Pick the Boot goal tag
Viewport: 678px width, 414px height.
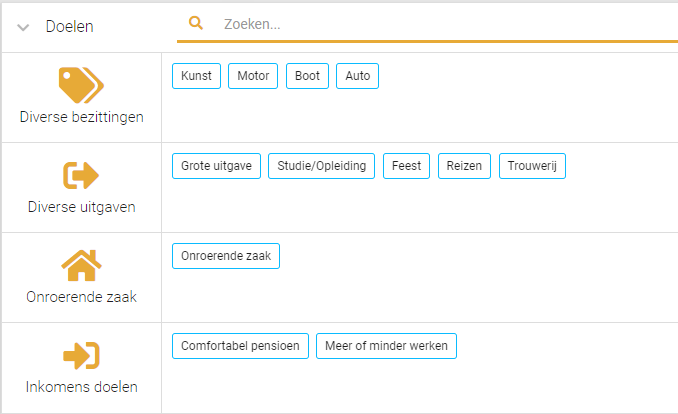coord(307,76)
